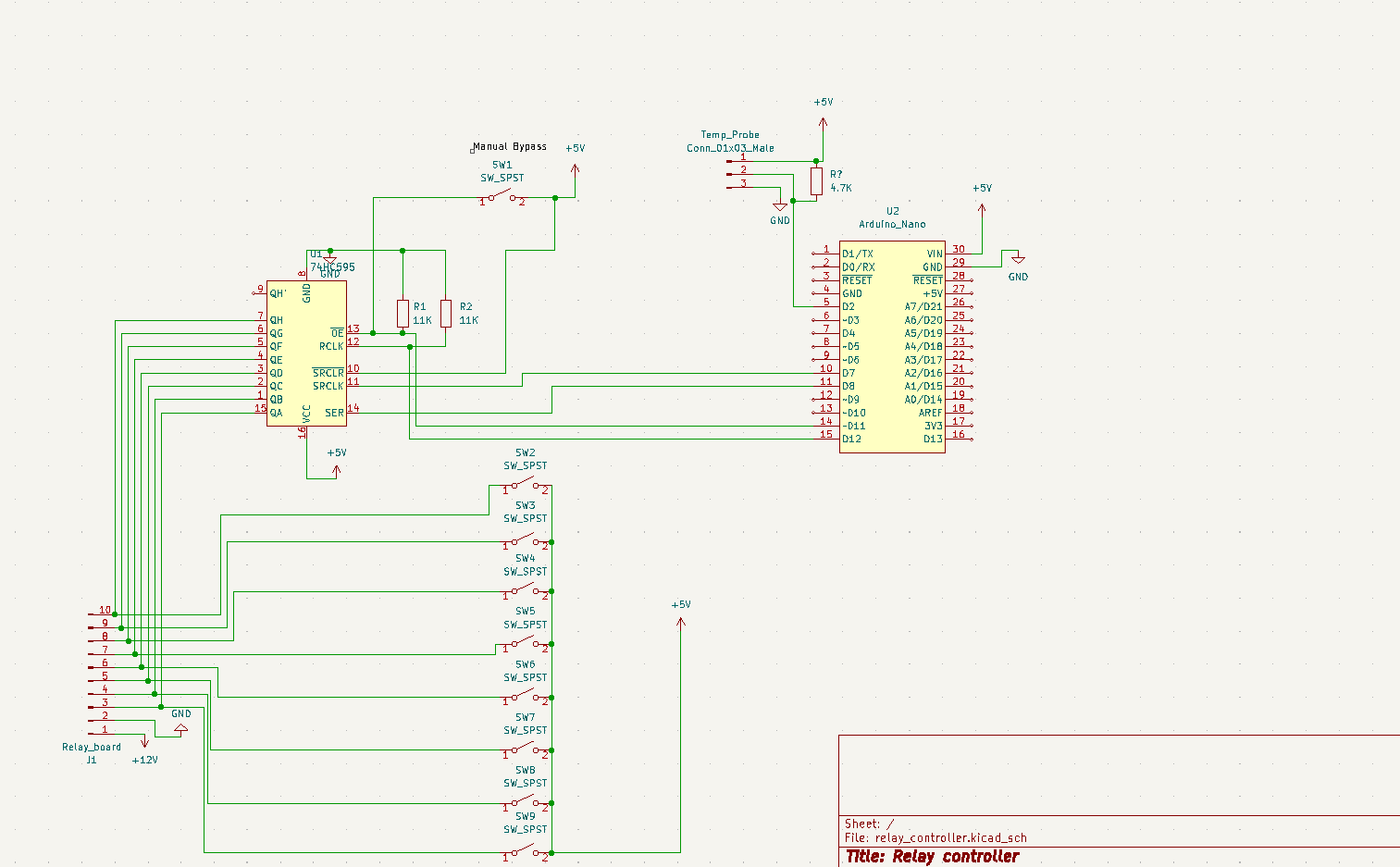The image size is (1400, 867).
Task: Select the 'U2' reference label
Action: (892, 211)
